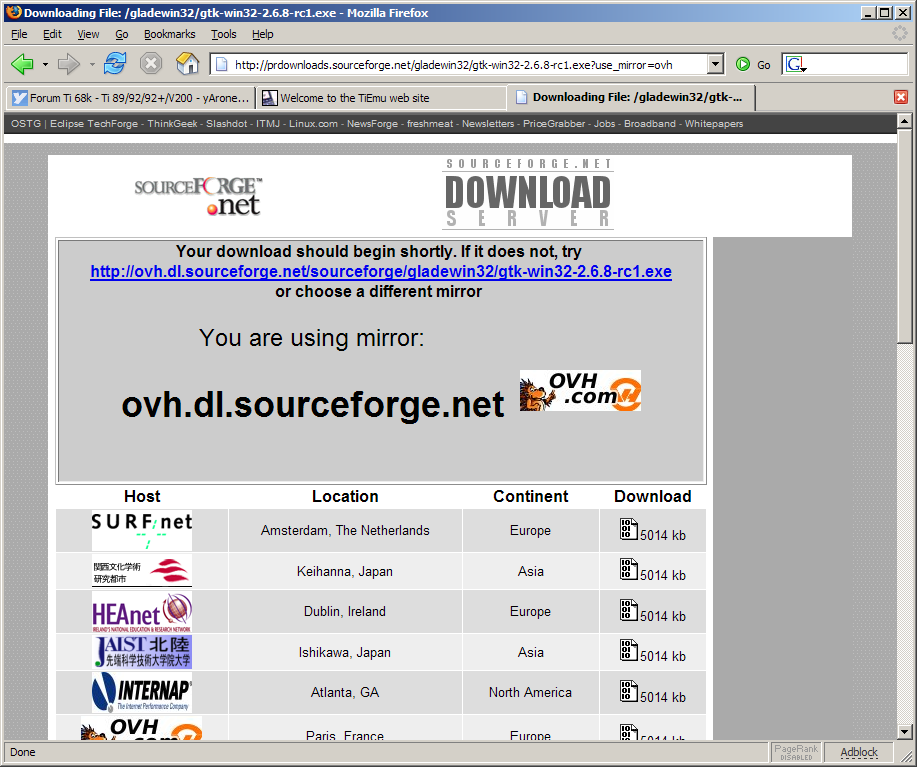Click the Google search engine icon
The height and width of the screenshot is (767, 917).
(x=795, y=64)
